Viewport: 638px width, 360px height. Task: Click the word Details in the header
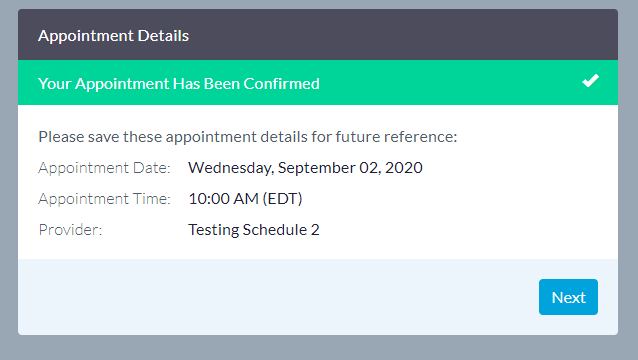click(163, 36)
